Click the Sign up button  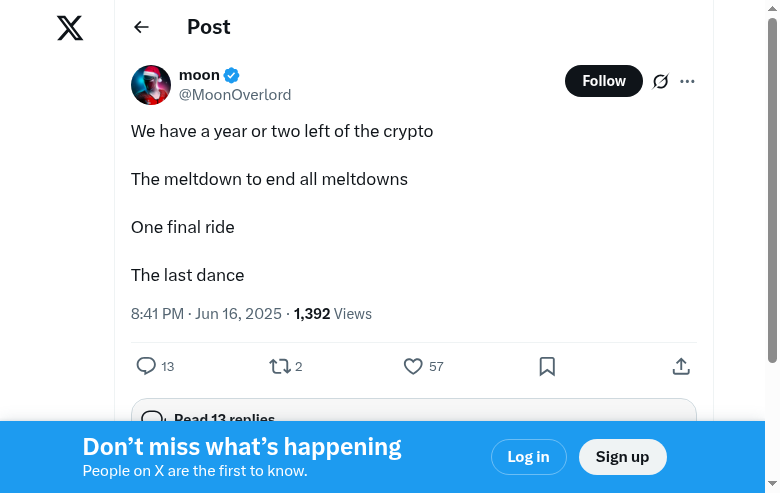622,457
